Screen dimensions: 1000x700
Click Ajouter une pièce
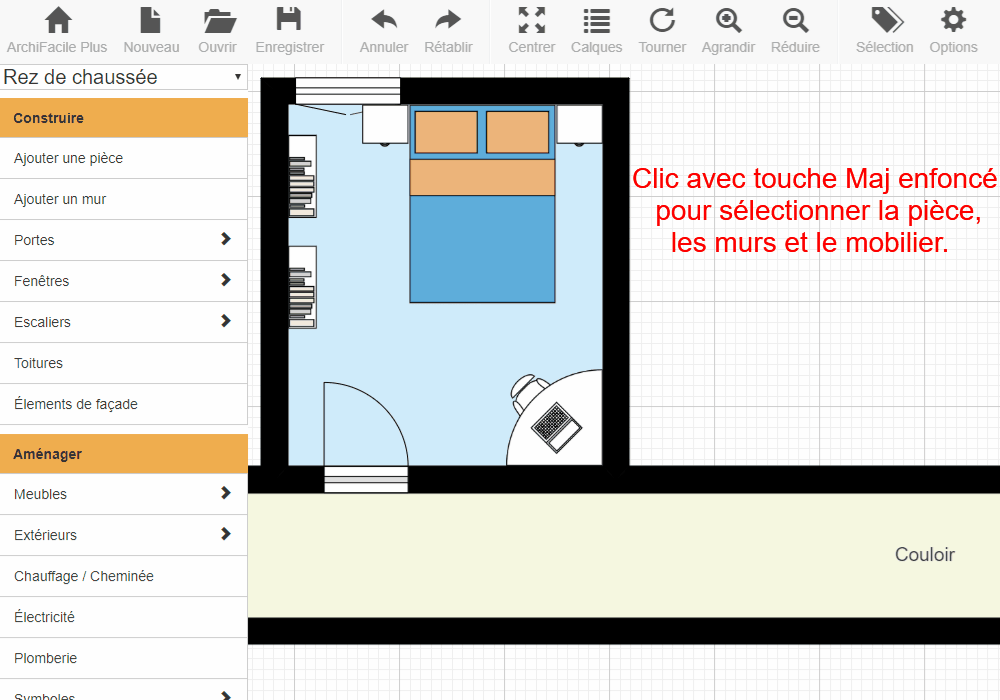(124, 158)
